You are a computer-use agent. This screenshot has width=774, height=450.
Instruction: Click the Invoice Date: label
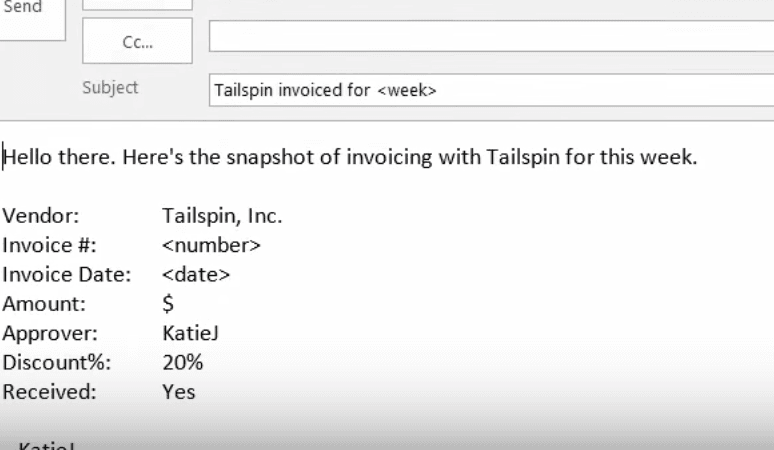[66, 274]
